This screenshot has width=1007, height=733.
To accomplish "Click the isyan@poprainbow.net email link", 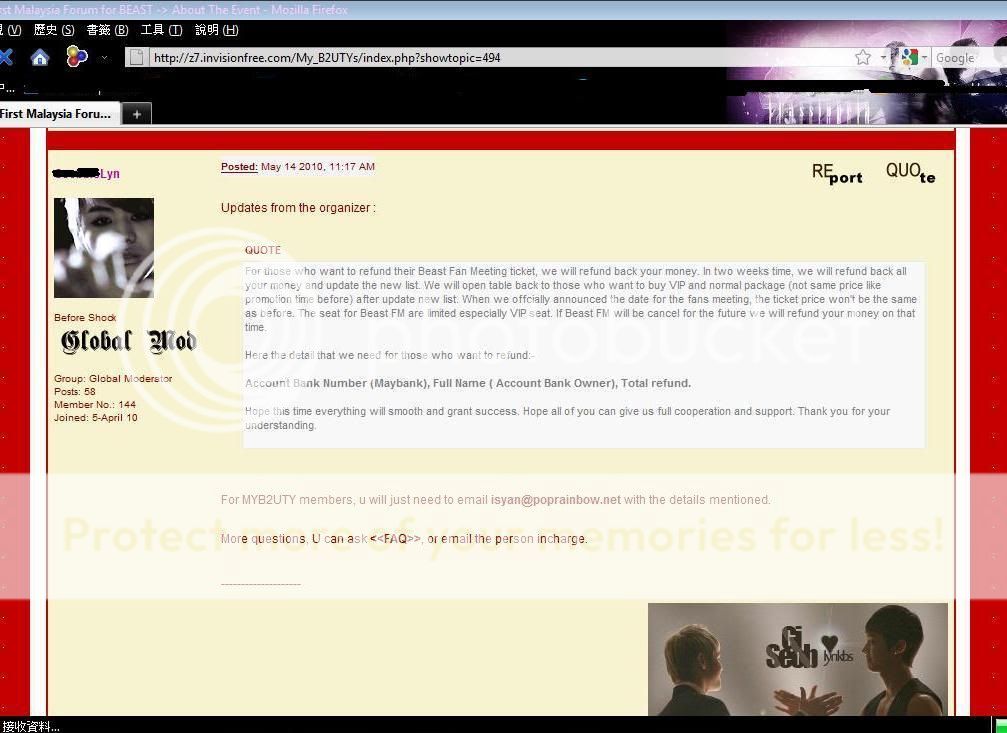I will click(556, 500).
